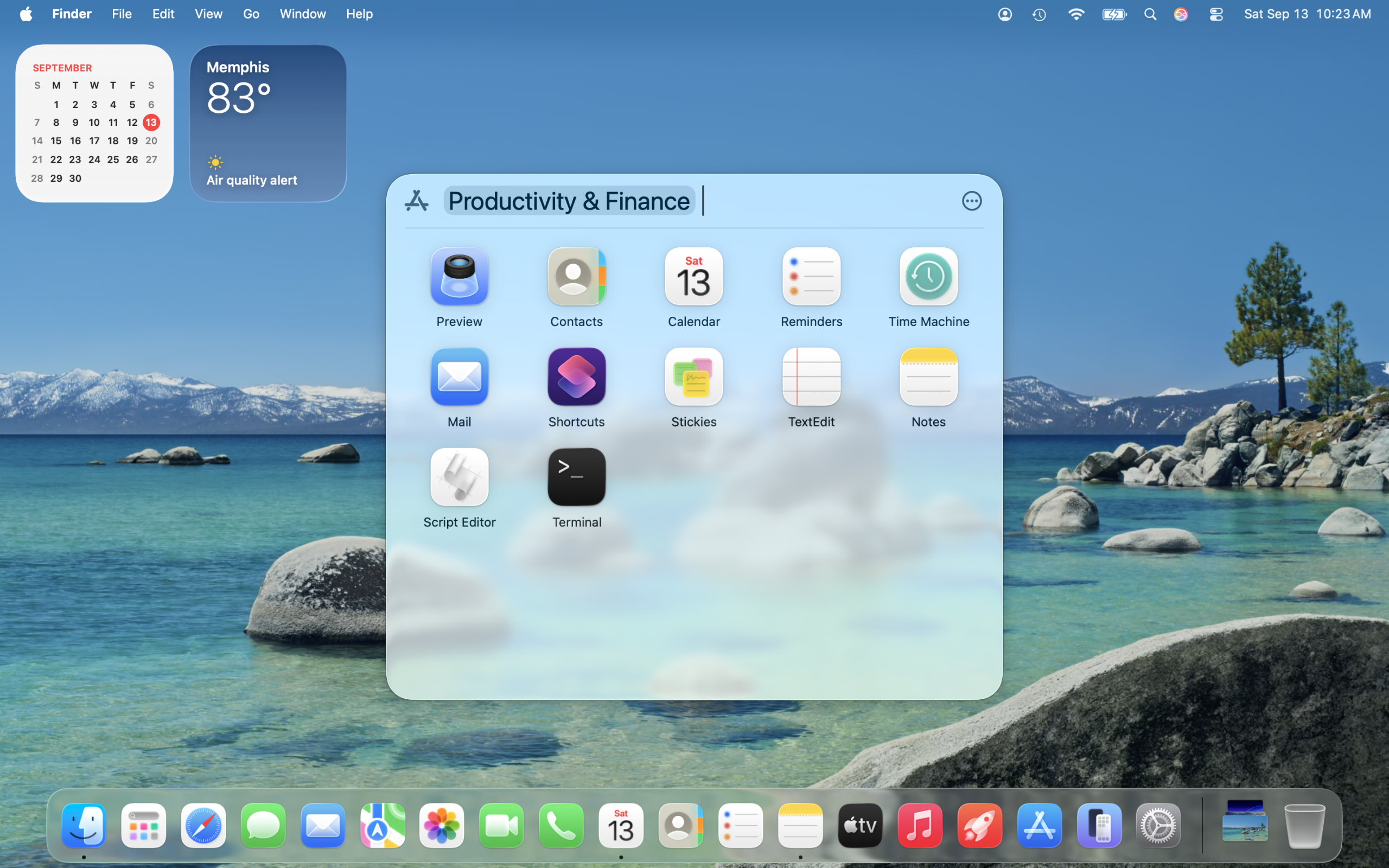Open the Go menu
The width and height of the screenshot is (1389, 868).
point(251,14)
